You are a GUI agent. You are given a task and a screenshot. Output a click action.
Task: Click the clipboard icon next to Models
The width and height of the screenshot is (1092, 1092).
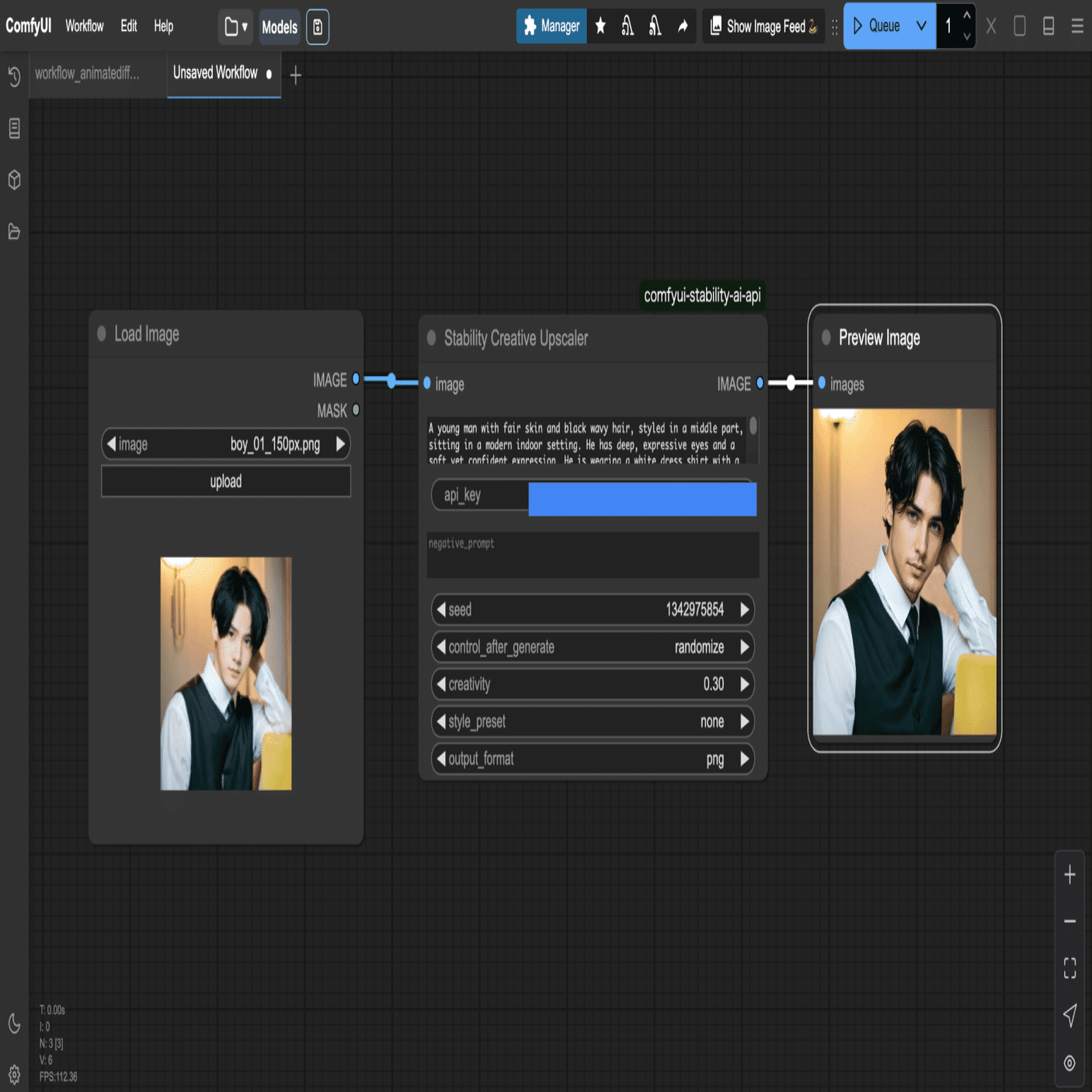coord(318,27)
